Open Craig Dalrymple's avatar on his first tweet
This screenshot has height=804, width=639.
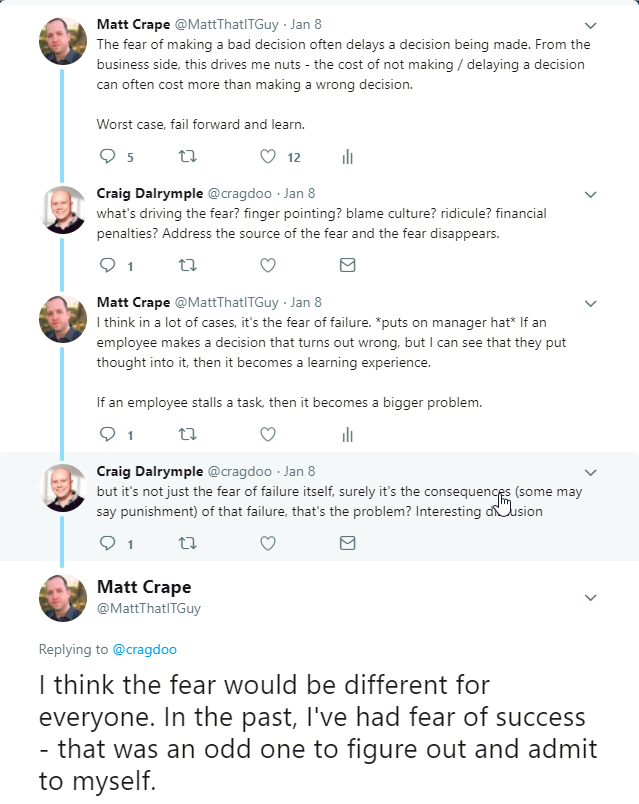(62, 208)
